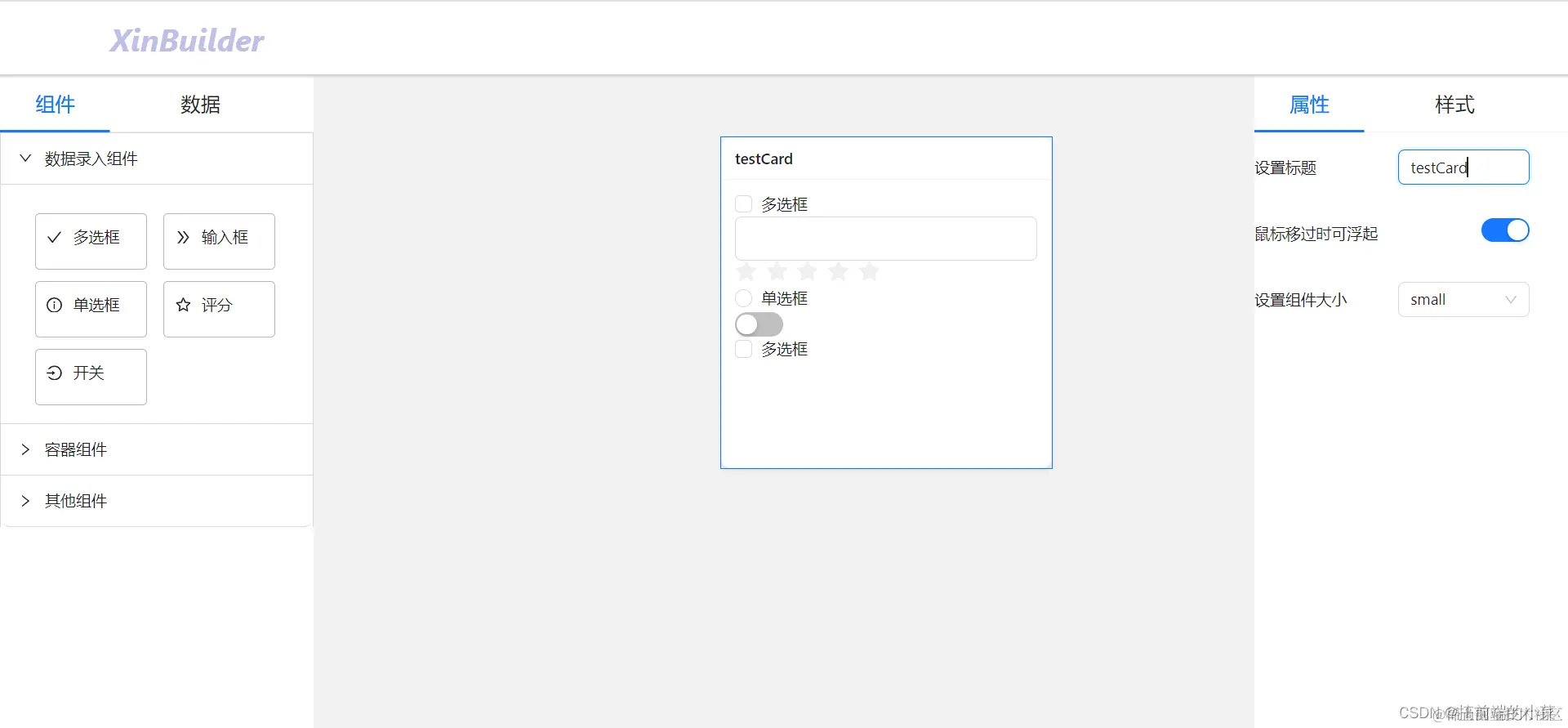This screenshot has height=728, width=1568.
Task: Select the fourth rating star in card
Action: [839, 271]
